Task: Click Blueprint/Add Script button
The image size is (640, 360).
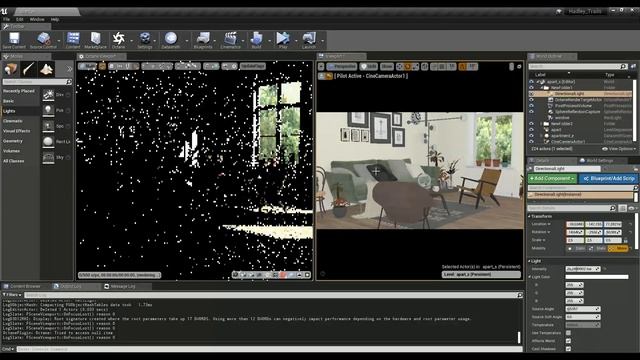Action: pos(608,178)
